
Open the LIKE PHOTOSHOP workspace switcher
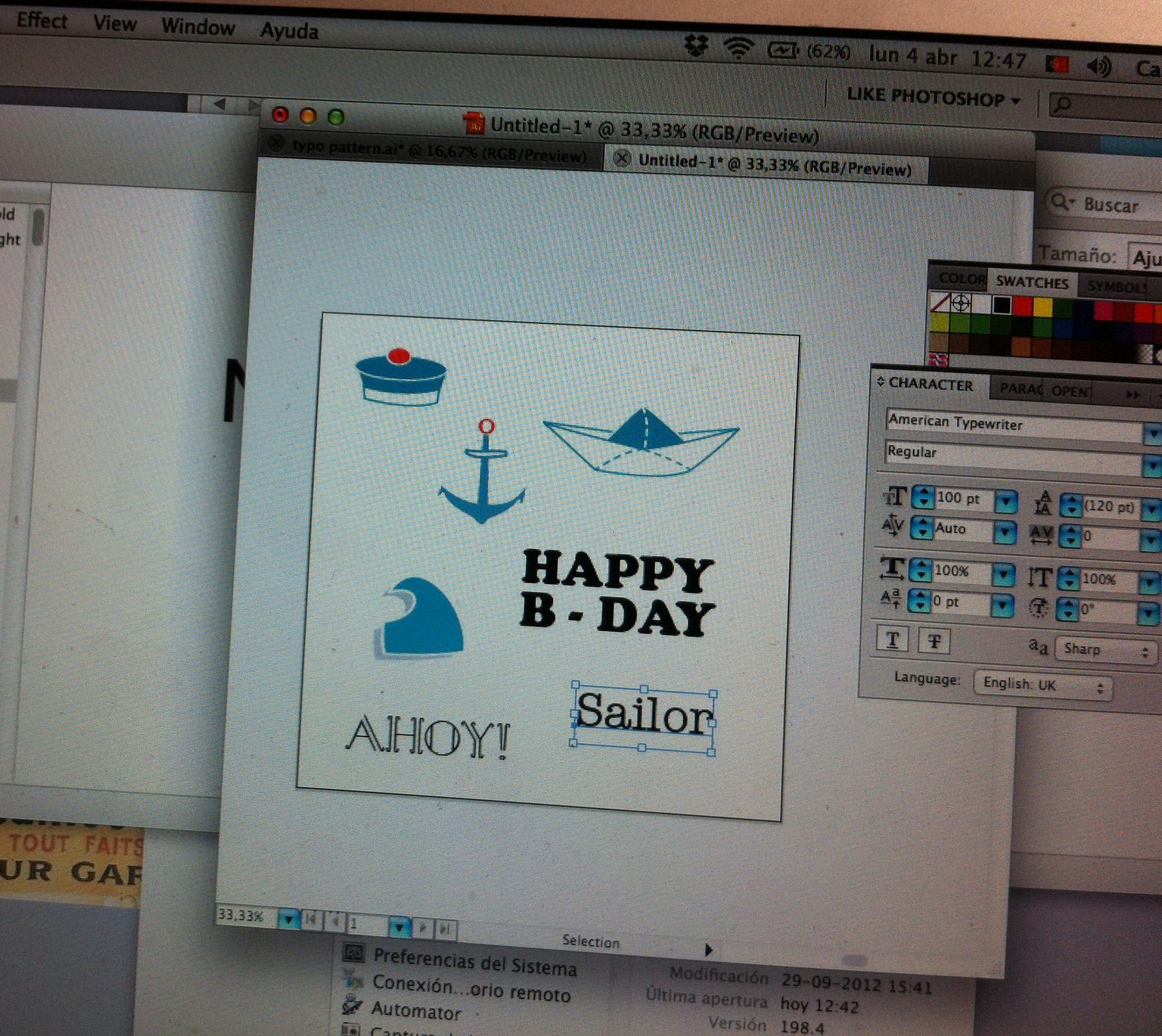tap(934, 97)
